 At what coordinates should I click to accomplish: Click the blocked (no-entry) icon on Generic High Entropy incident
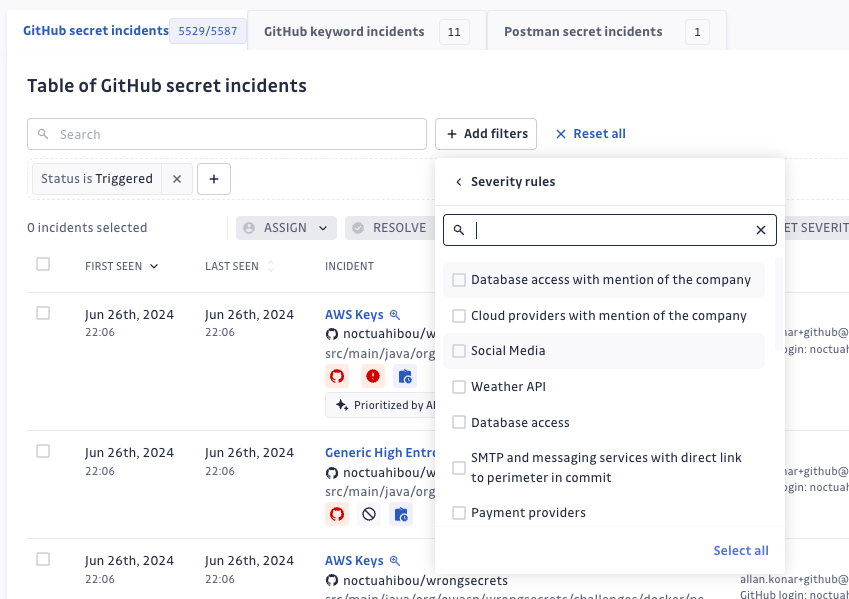pyautogui.click(x=370, y=514)
